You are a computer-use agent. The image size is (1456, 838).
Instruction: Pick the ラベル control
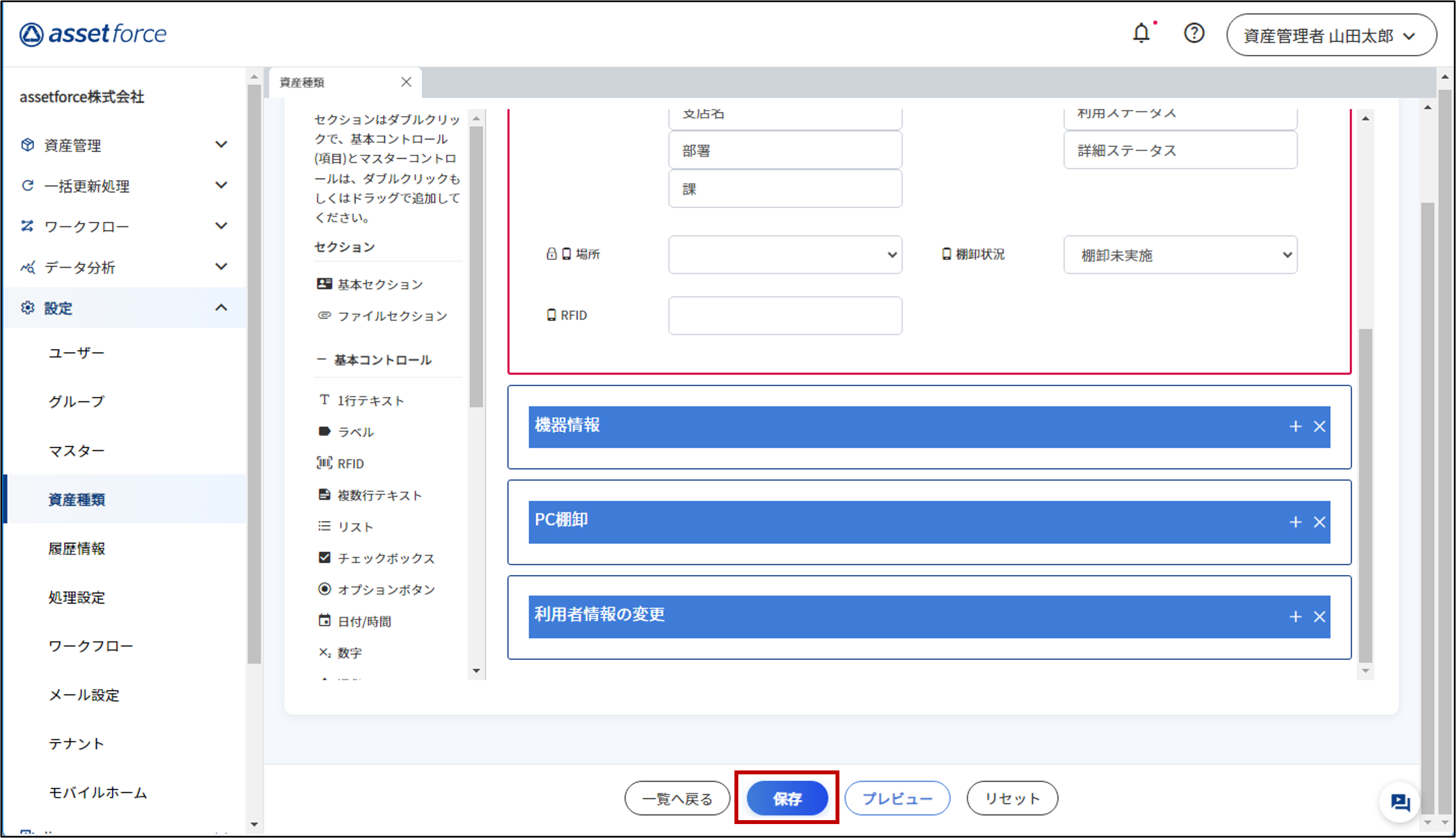(x=346, y=432)
